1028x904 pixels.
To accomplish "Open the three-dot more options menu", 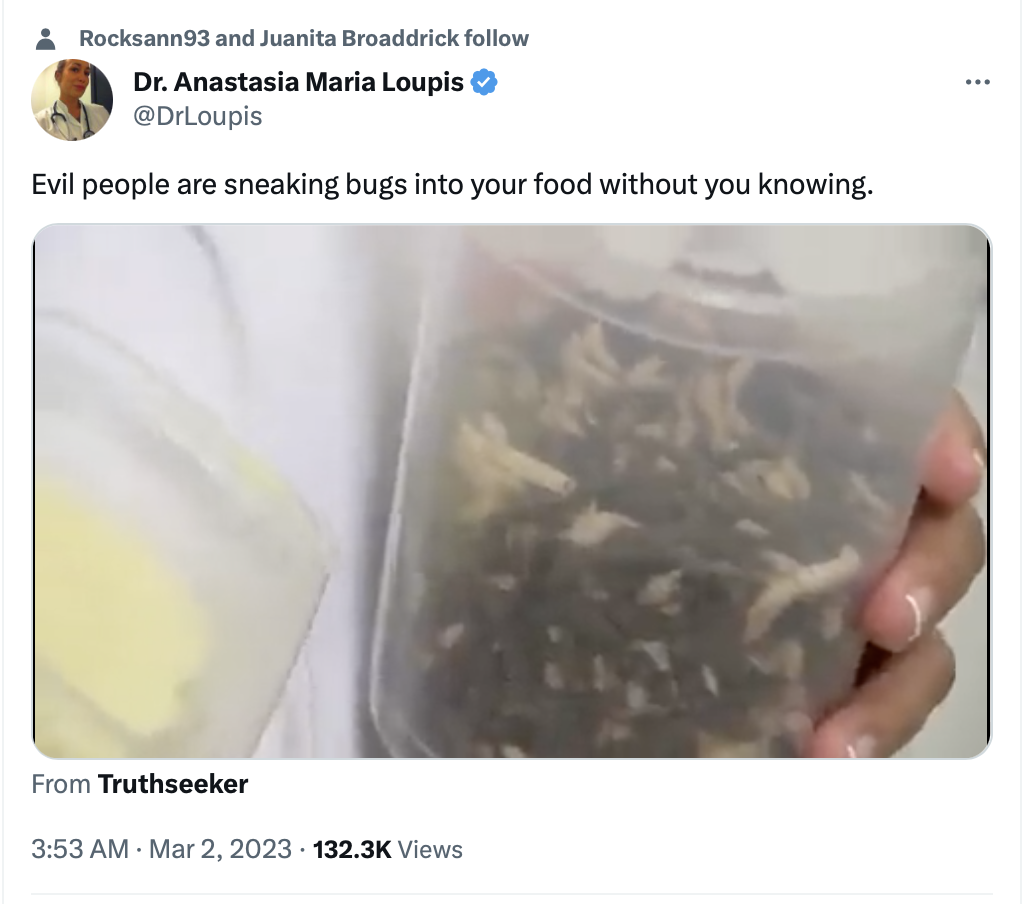I will (978, 82).
